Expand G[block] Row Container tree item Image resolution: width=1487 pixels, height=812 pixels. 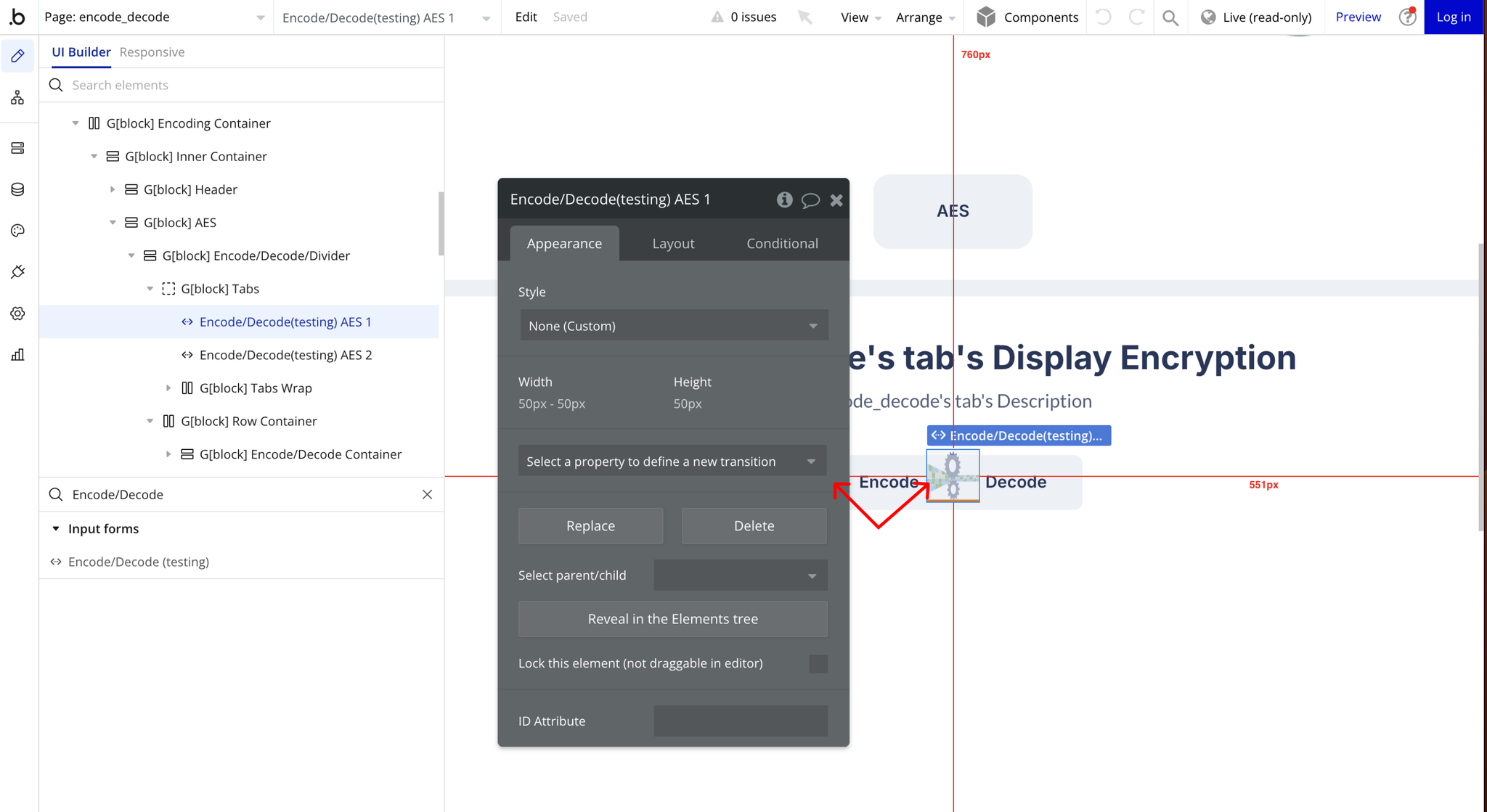149,421
